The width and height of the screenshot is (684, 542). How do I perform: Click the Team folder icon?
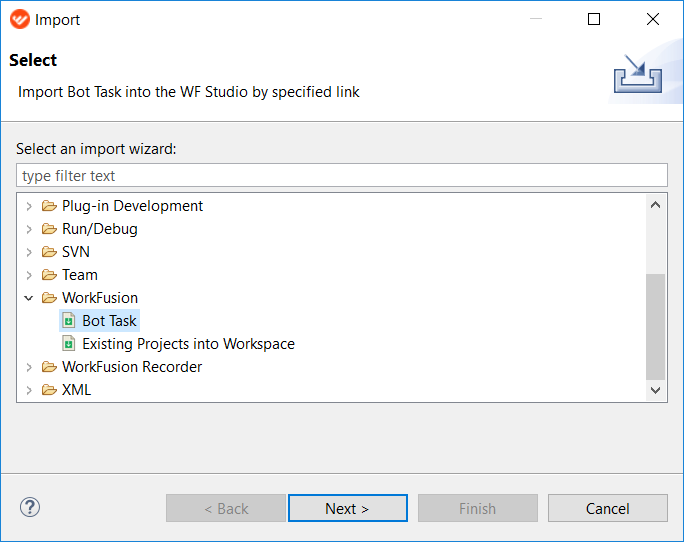tap(49, 275)
